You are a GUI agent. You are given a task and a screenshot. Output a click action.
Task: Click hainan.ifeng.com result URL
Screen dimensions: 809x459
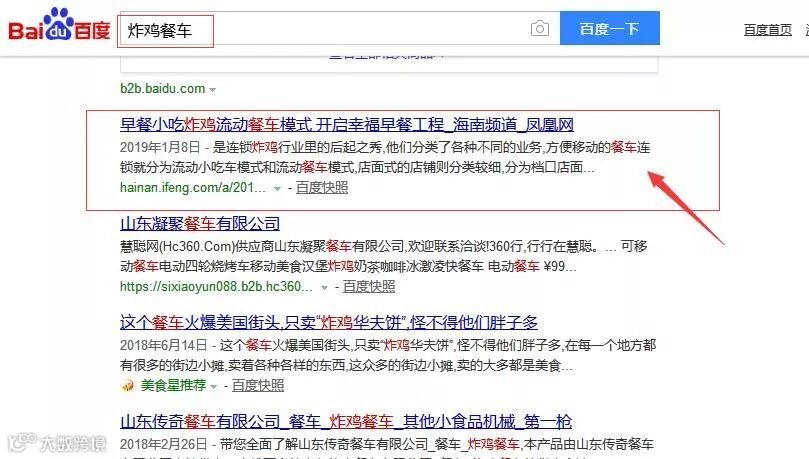click(192, 187)
